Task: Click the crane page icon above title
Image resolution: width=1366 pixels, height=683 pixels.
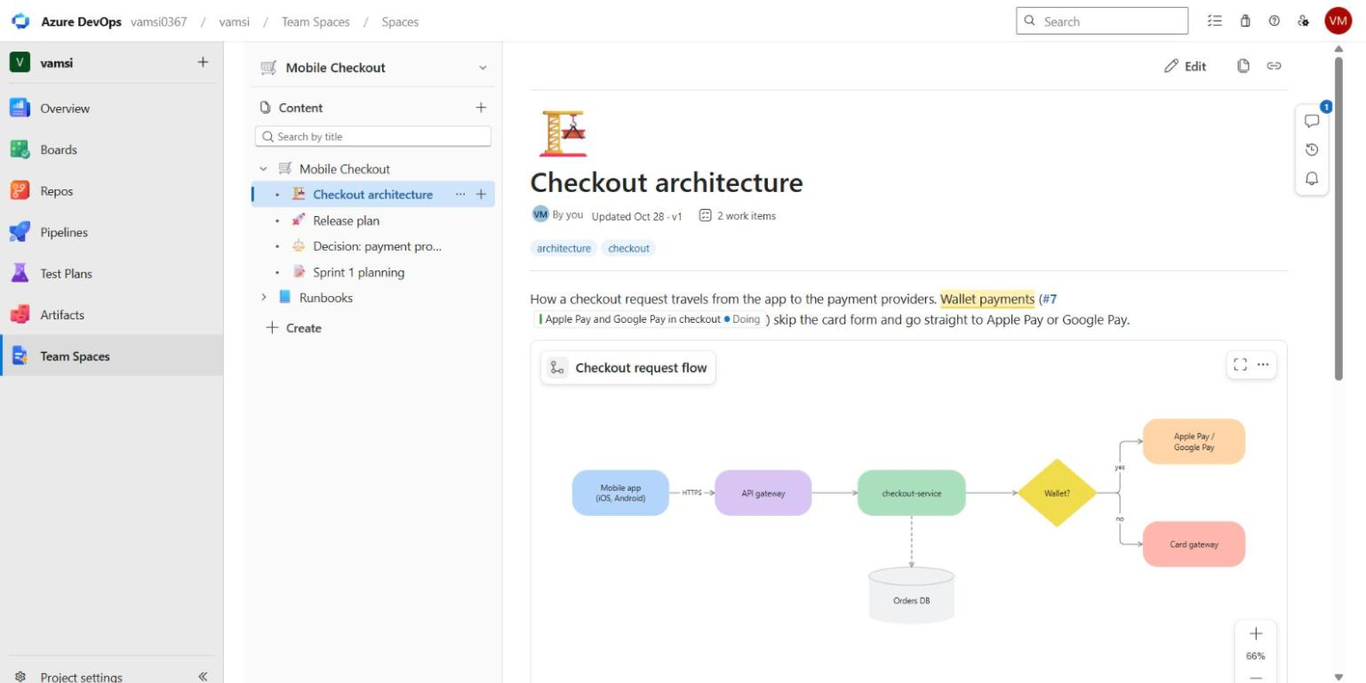Action: tap(563, 133)
